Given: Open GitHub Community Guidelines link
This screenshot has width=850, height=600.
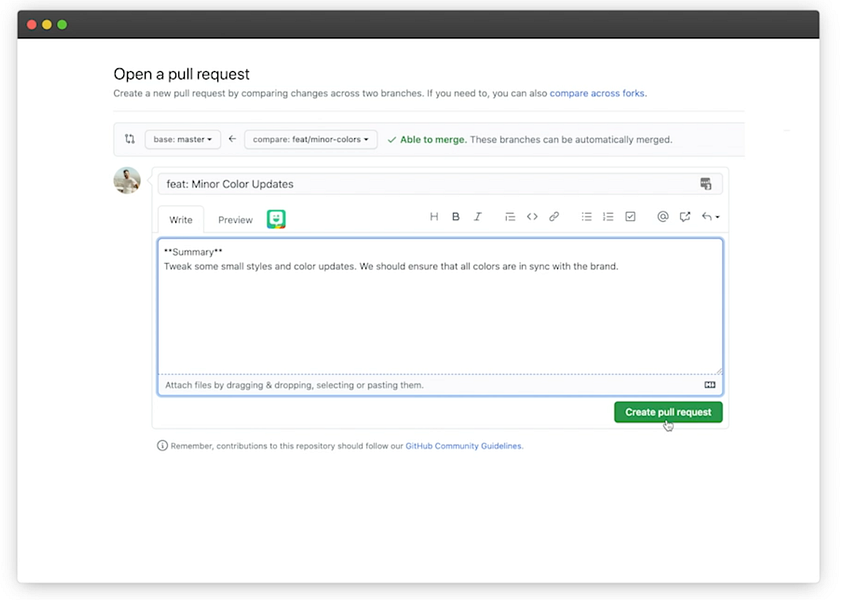Looking at the screenshot, I should 463,446.
